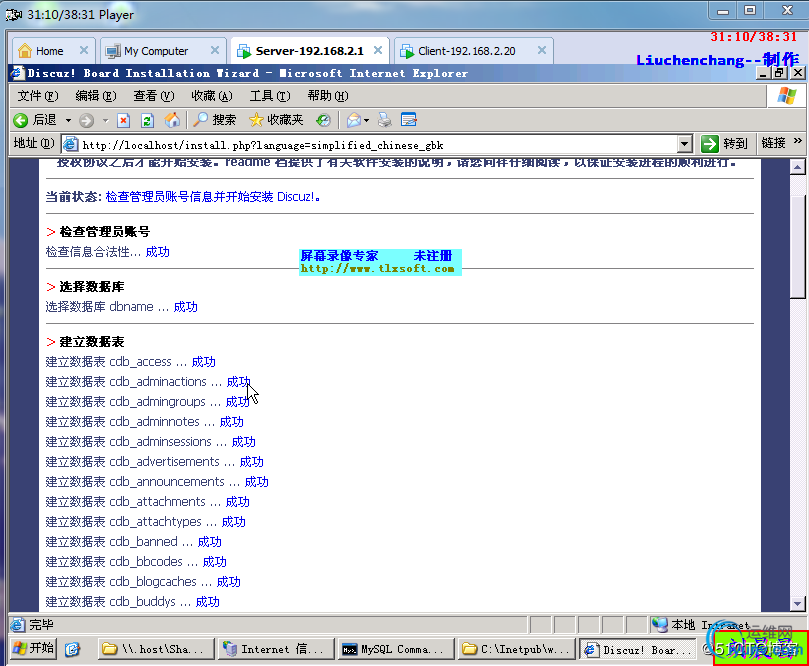809x666 pixels.
Task: Click the row 建立数据表 cdb_blogcaches
Action: [x=143, y=582]
